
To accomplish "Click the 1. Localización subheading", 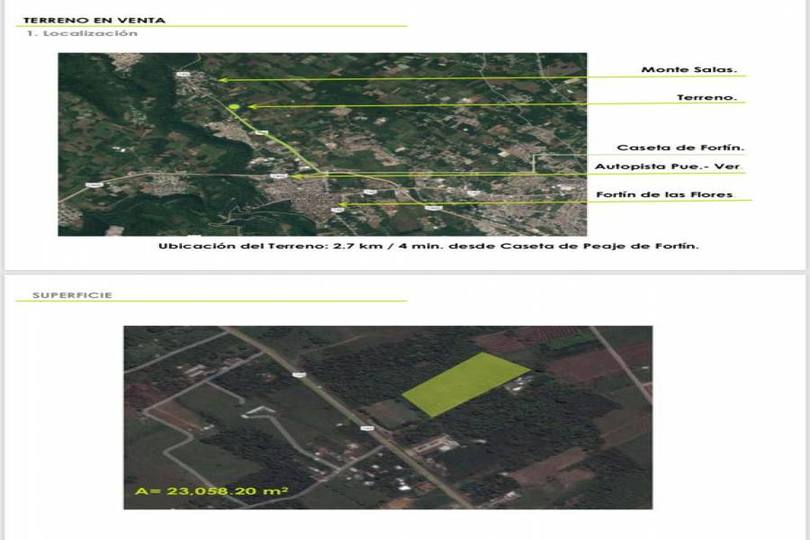I will coord(82,34).
